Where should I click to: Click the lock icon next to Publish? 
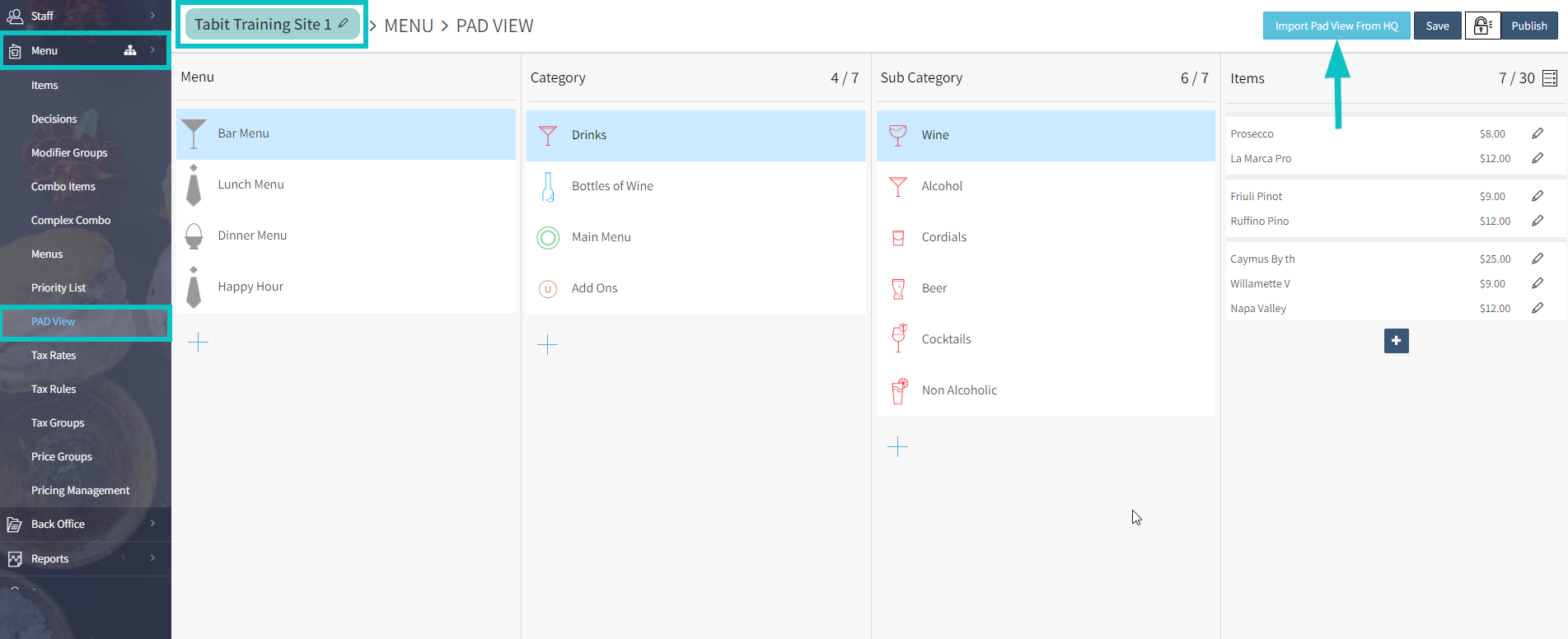[x=1482, y=26]
